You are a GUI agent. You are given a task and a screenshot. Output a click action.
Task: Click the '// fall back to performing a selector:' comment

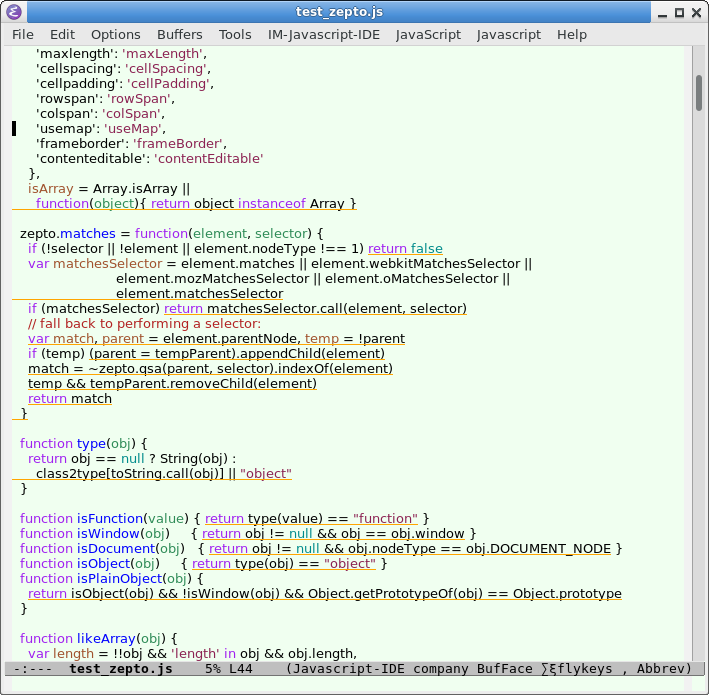coord(144,324)
